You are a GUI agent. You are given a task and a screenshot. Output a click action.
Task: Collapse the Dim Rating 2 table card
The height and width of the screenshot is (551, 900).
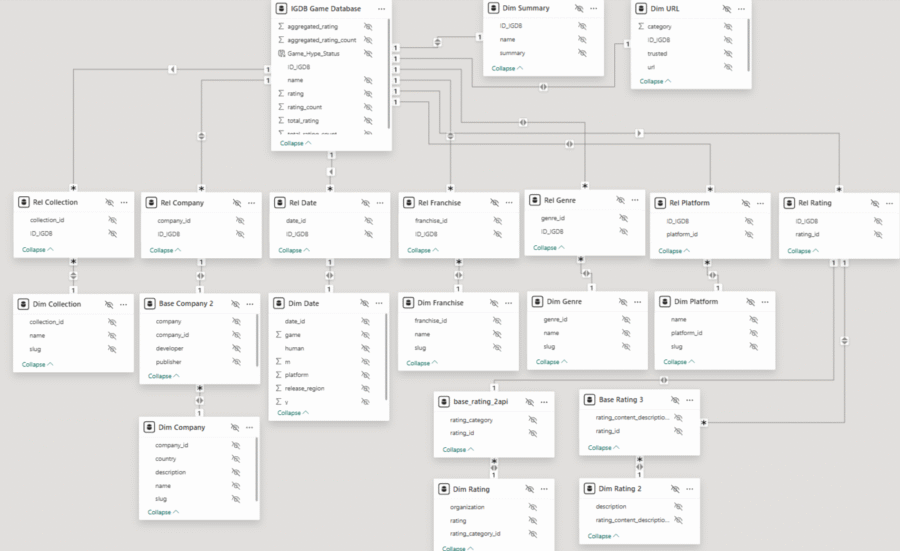601,536
